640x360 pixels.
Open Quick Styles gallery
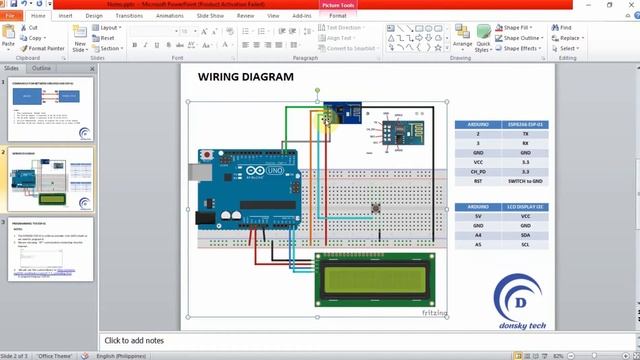click(483, 39)
